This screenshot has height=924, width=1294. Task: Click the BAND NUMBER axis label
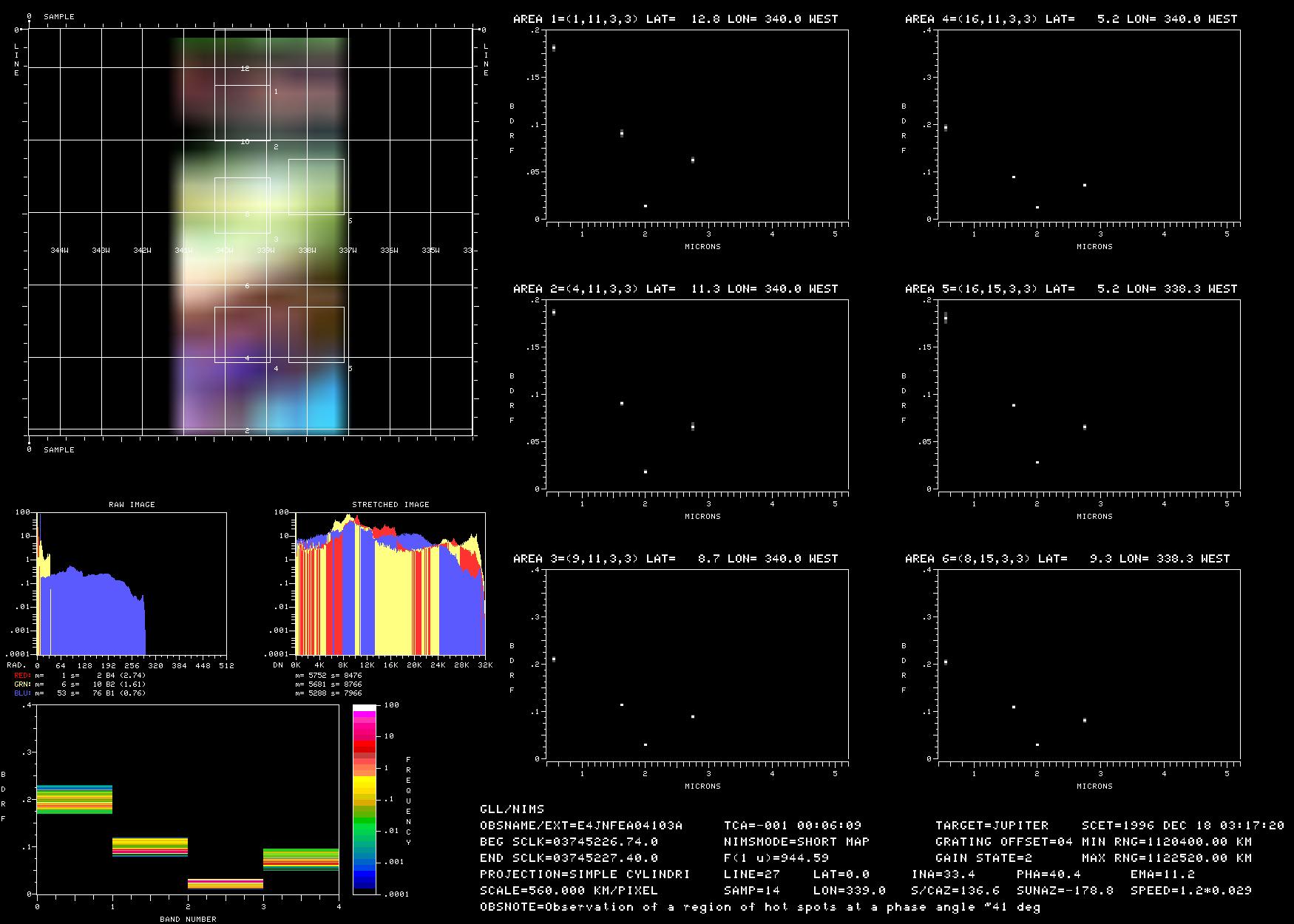click(188, 919)
